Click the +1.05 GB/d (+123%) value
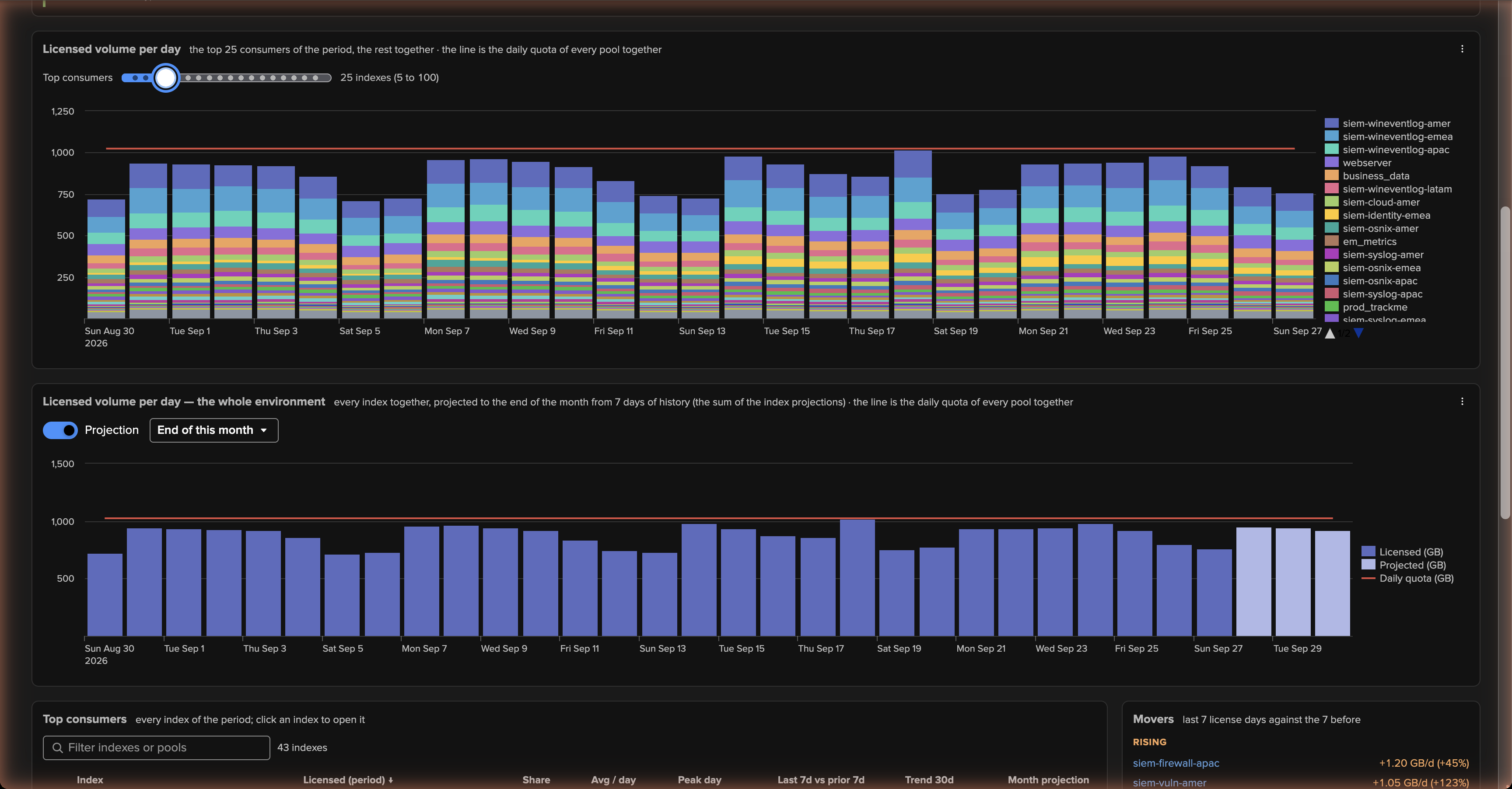Viewport: 1512px width, 789px height. coord(1421,782)
